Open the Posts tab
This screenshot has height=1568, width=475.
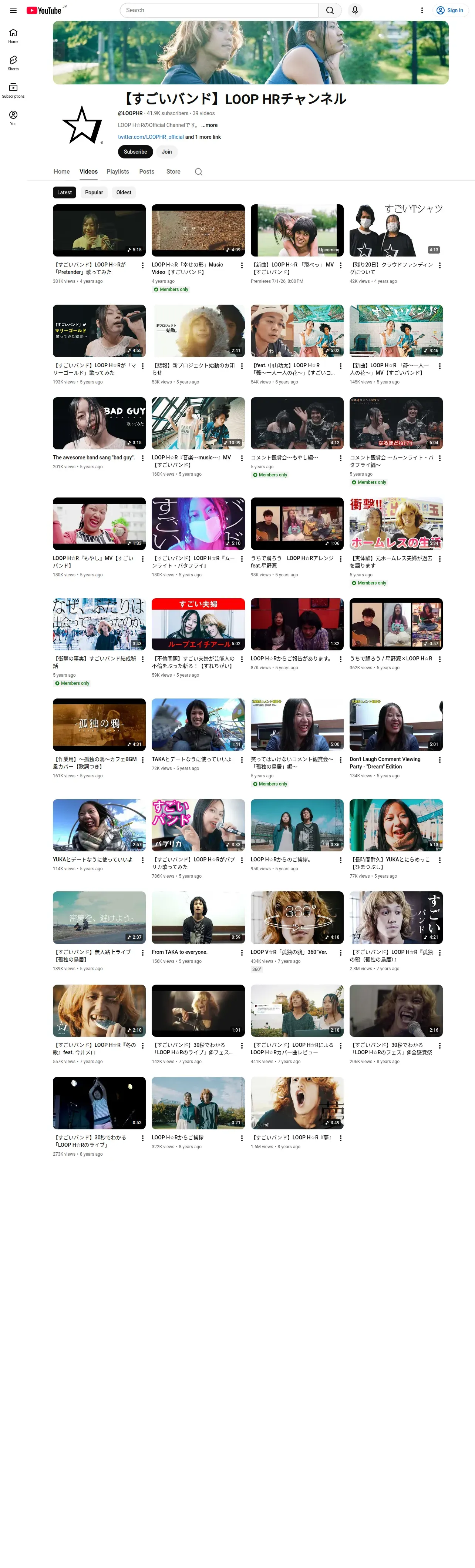[x=147, y=172]
